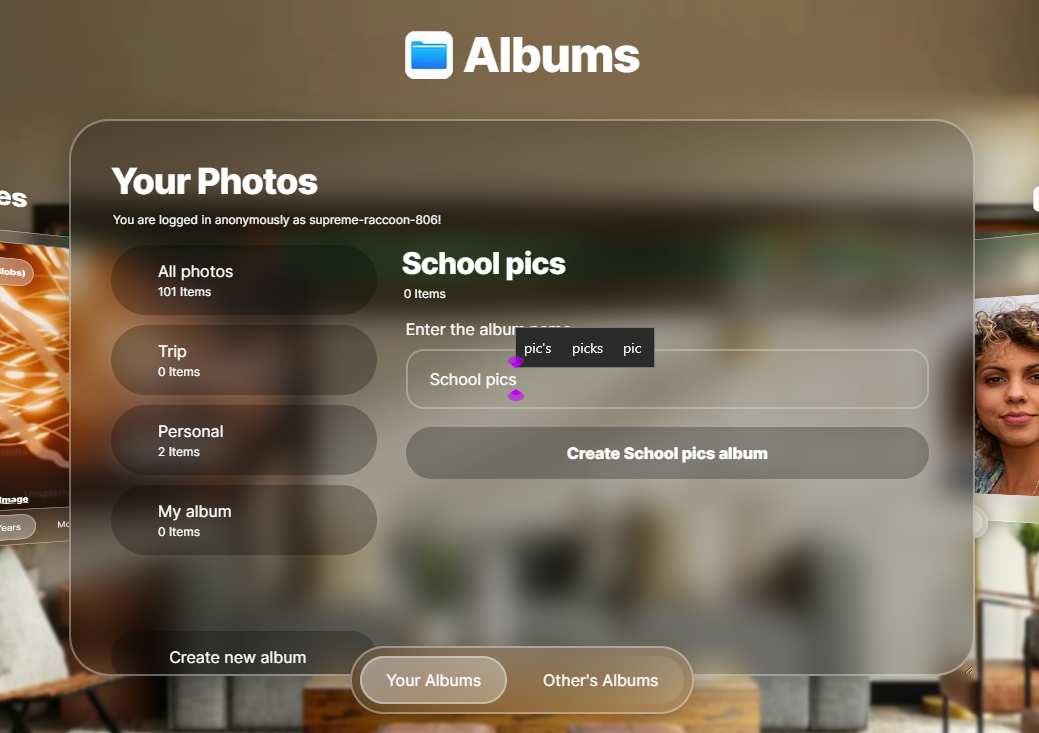Viewport: 1039px width, 733px height.
Task: Click the blue folder Albums app icon
Action: (x=429, y=55)
